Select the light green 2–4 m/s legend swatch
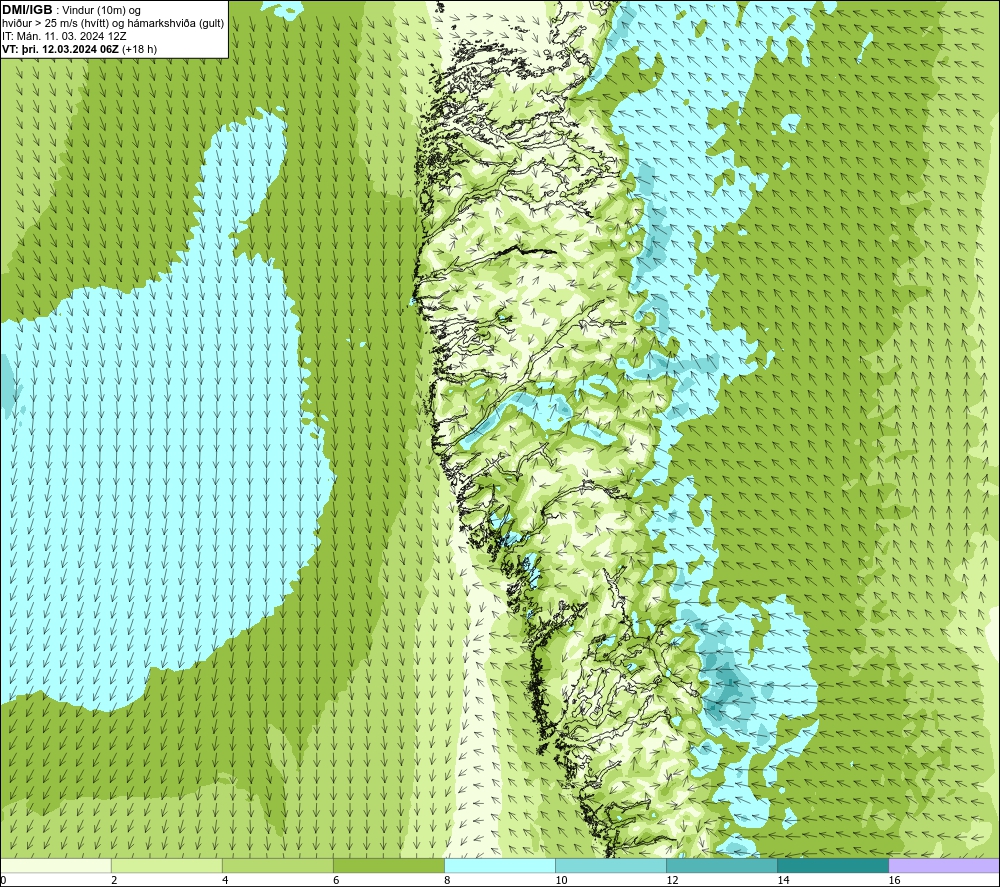Screen dimensions: 1000x887 pos(167,865)
